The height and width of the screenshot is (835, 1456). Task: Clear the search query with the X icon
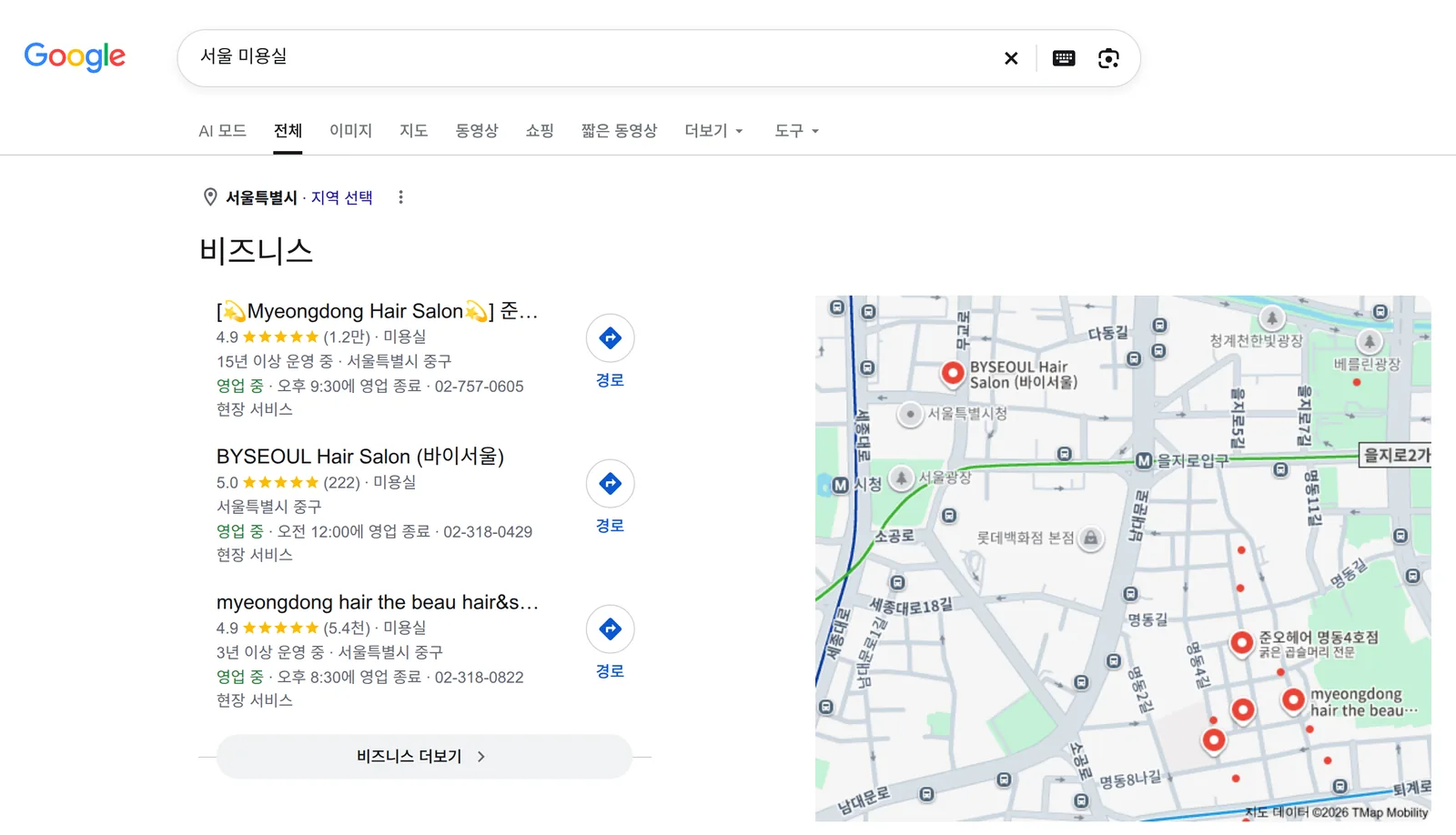pyautogui.click(x=1011, y=58)
